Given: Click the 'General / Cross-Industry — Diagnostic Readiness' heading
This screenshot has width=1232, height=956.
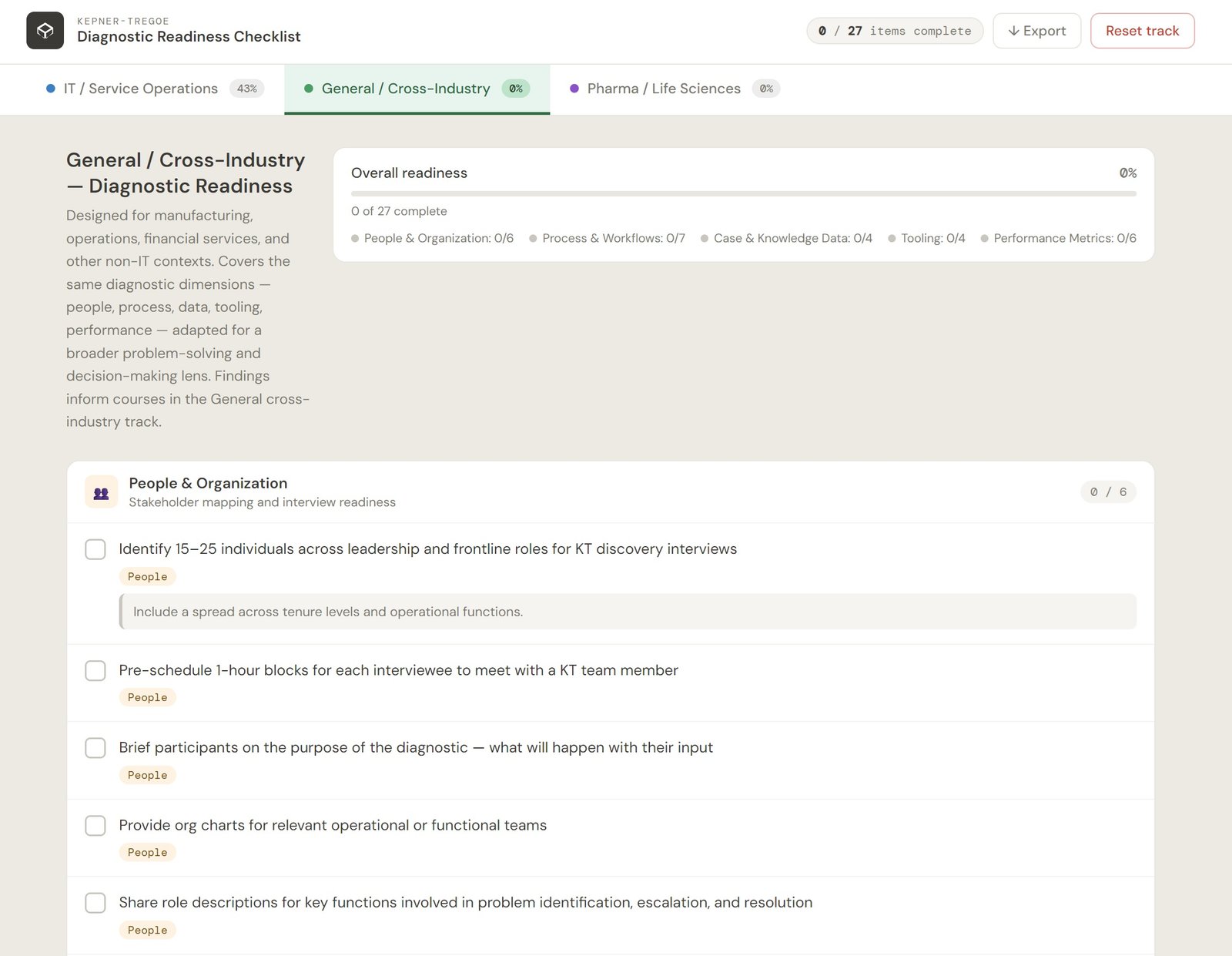Looking at the screenshot, I should click(186, 173).
